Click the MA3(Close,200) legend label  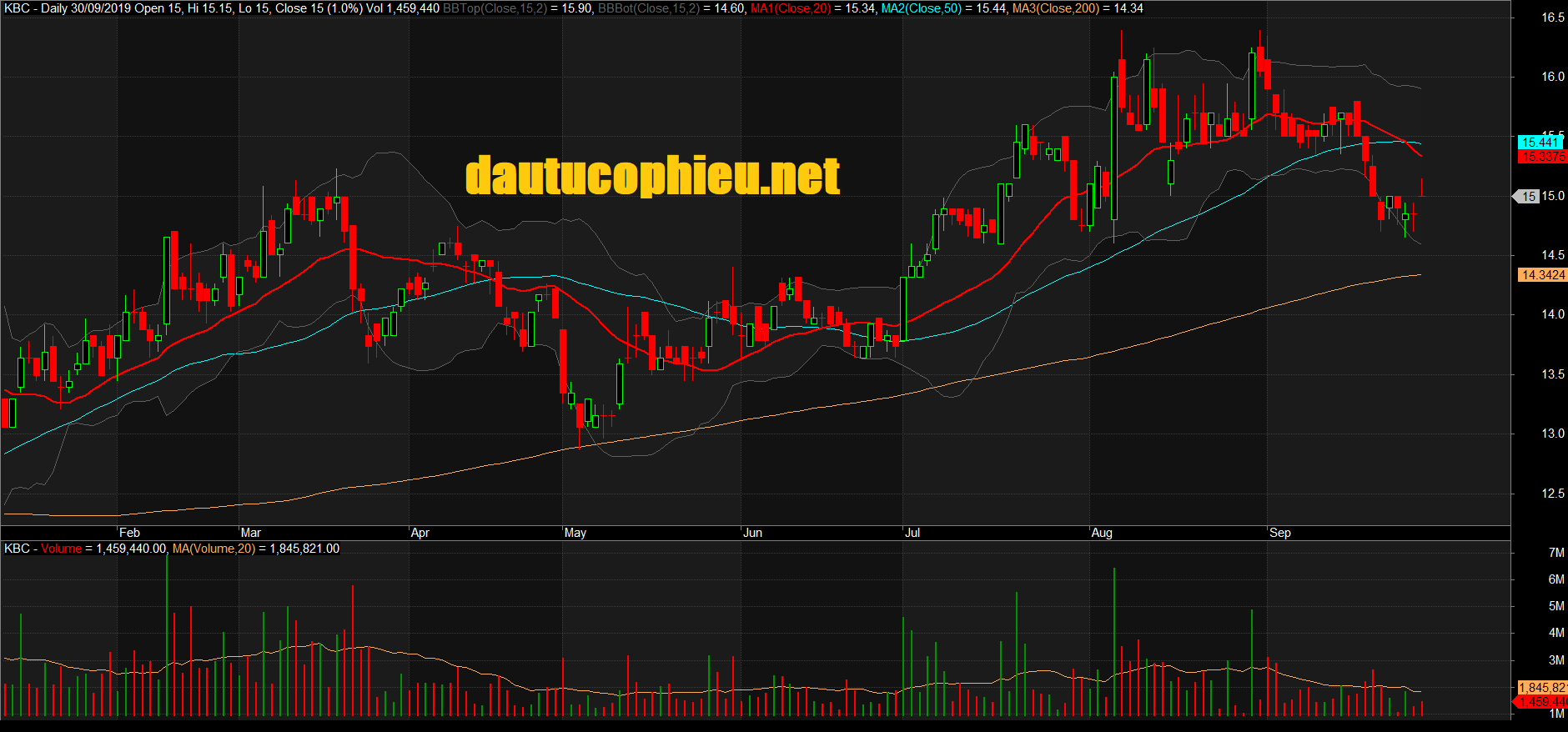click(1055, 8)
